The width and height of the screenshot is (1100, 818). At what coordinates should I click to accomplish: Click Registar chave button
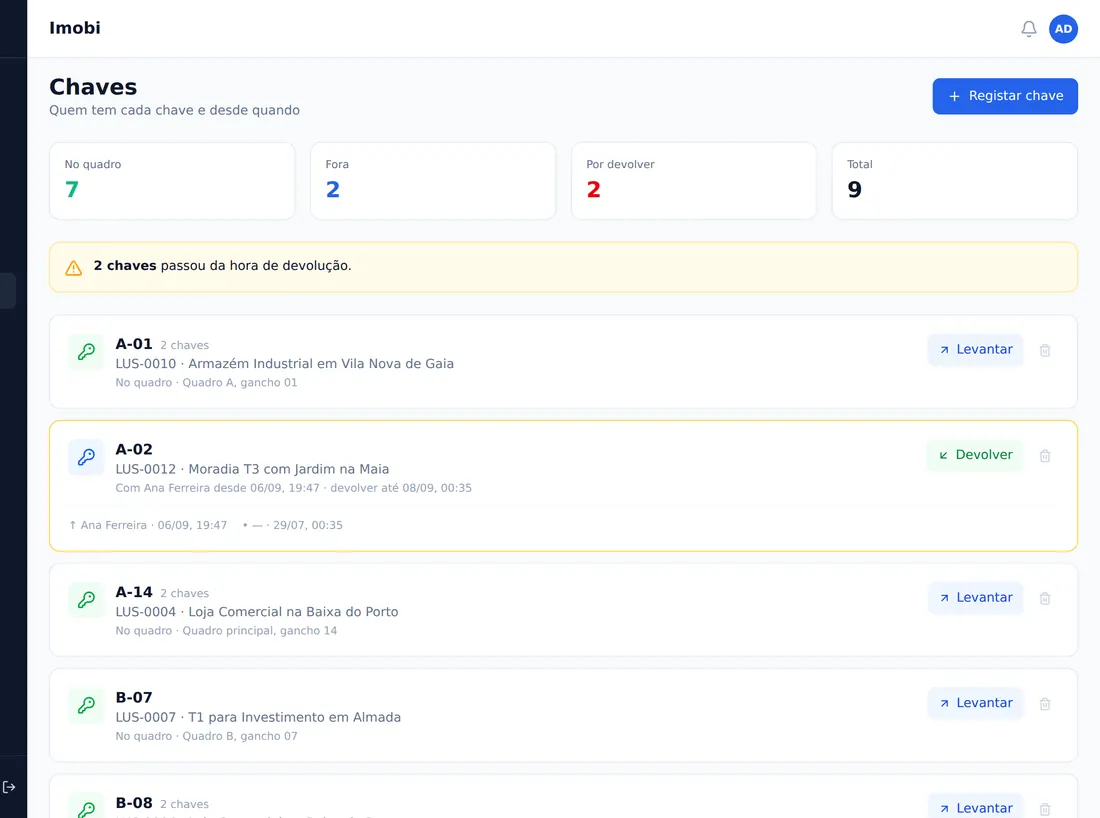point(1005,96)
